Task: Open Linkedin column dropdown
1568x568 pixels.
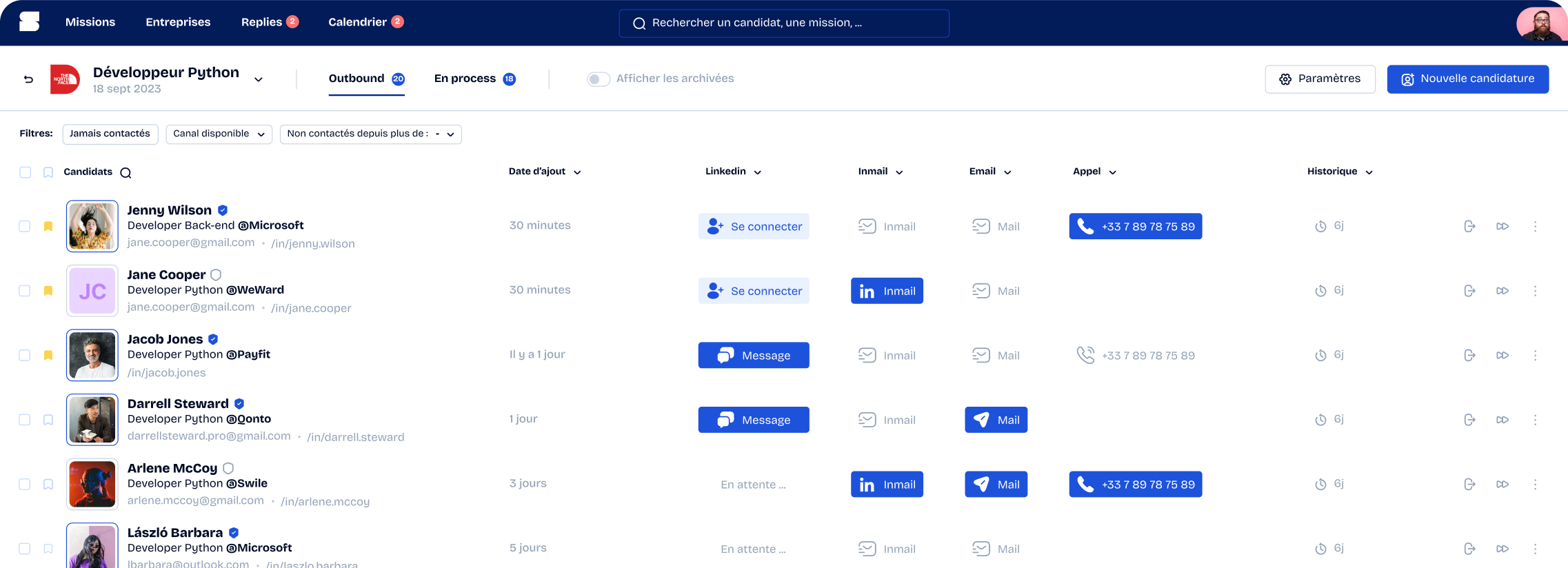Action: (x=733, y=172)
